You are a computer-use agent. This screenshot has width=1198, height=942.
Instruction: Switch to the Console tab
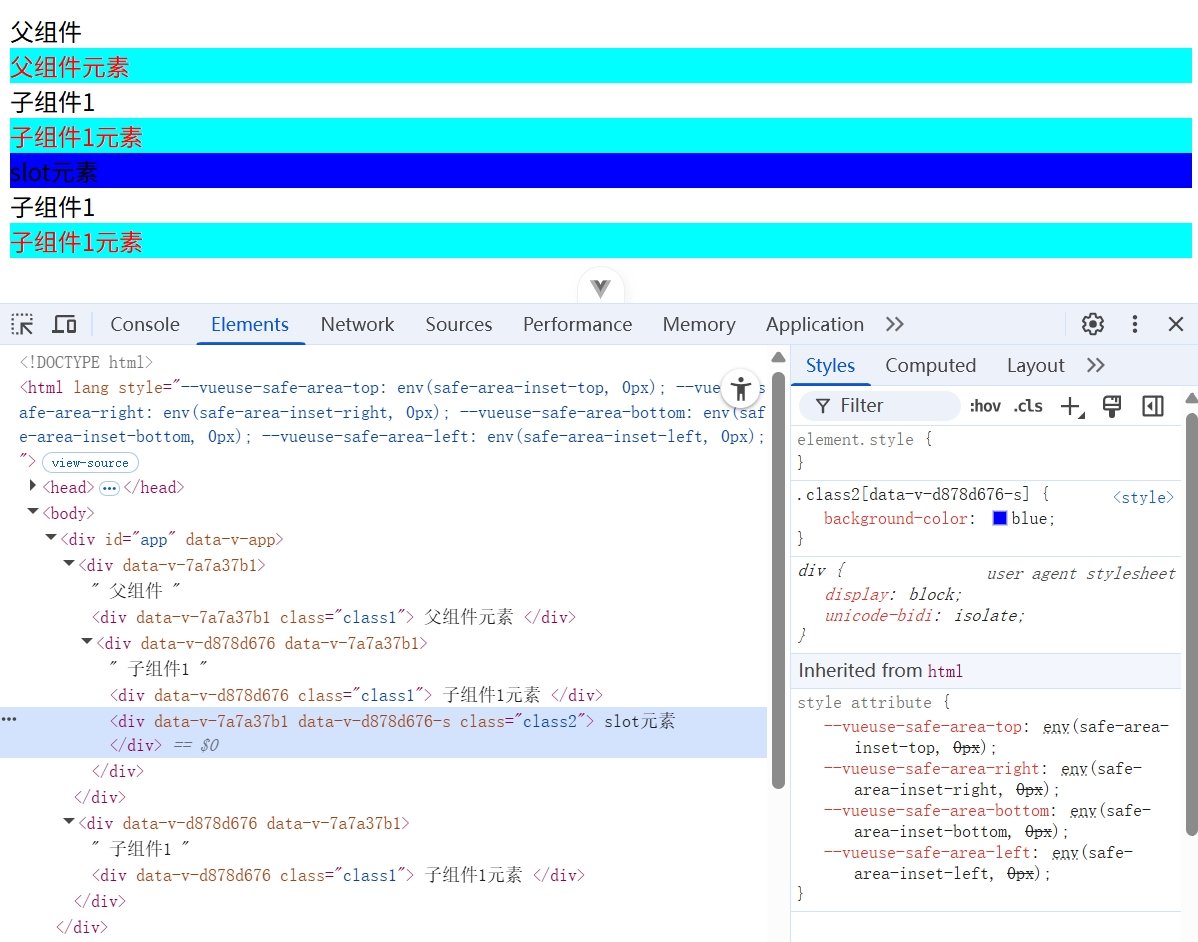[145, 324]
